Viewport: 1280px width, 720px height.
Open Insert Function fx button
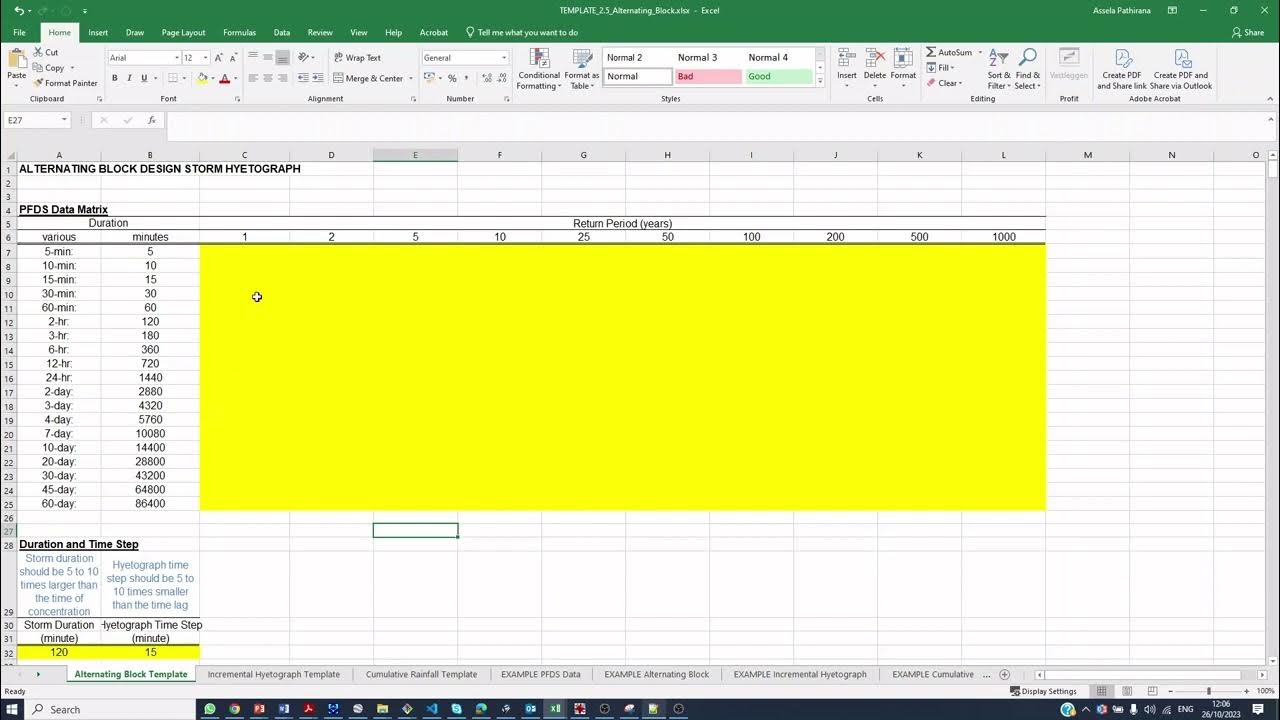click(x=152, y=120)
